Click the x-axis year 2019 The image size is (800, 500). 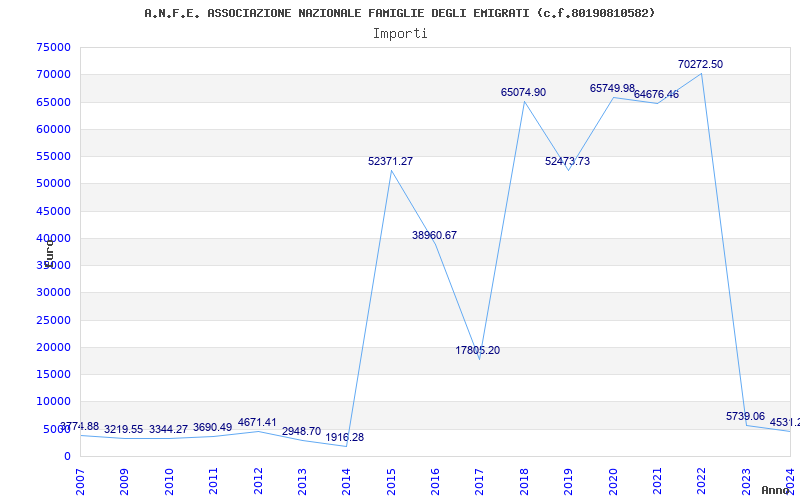(568, 481)
